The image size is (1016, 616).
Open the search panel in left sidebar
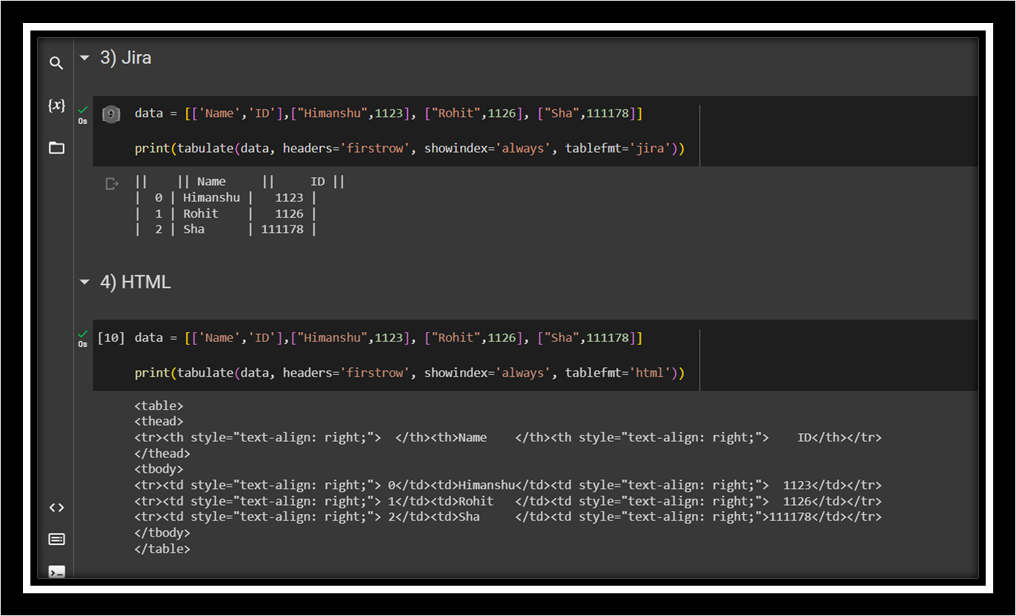(56, 63)
